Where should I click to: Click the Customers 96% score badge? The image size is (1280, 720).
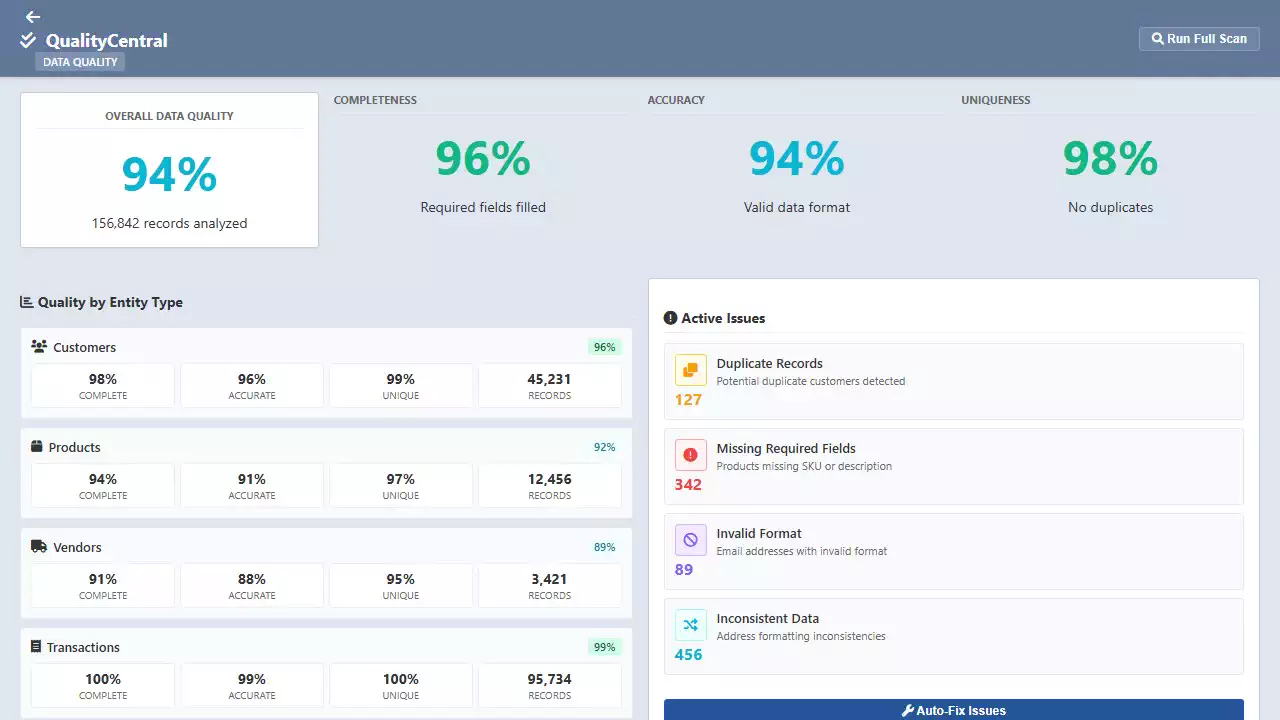pyautogui.click(x=604, y=347)
